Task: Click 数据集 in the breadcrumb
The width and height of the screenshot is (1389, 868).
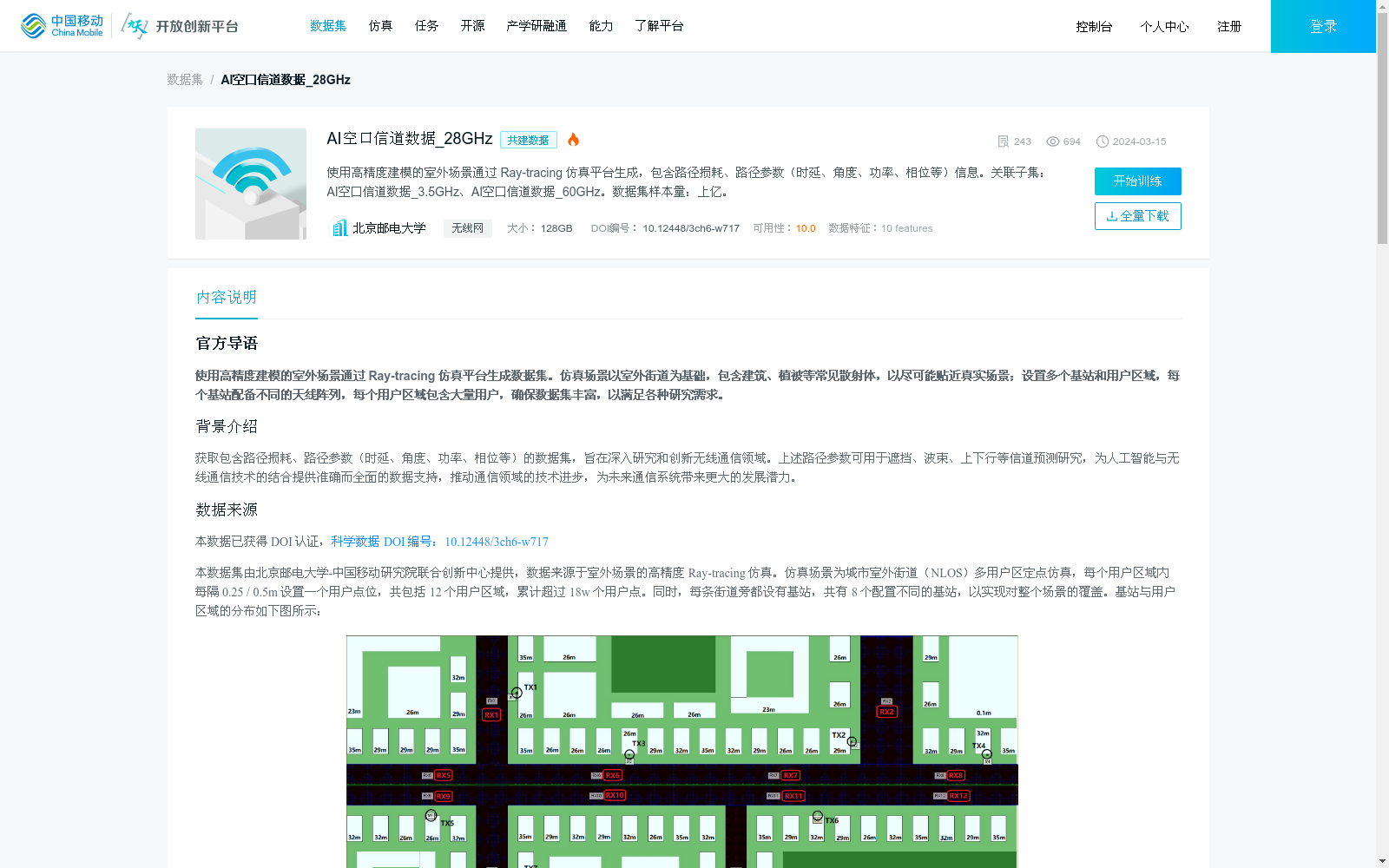Action: tap(185, 80)
